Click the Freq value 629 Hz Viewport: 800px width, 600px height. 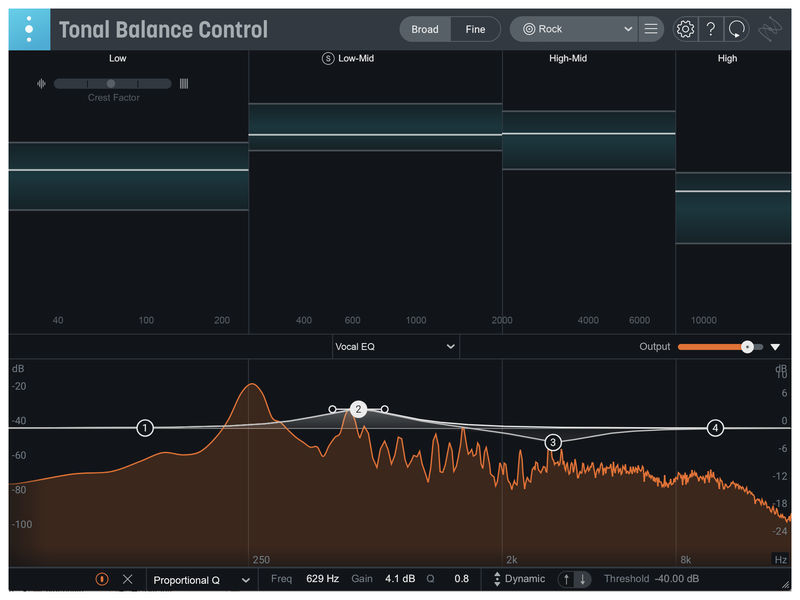[322, 579]
